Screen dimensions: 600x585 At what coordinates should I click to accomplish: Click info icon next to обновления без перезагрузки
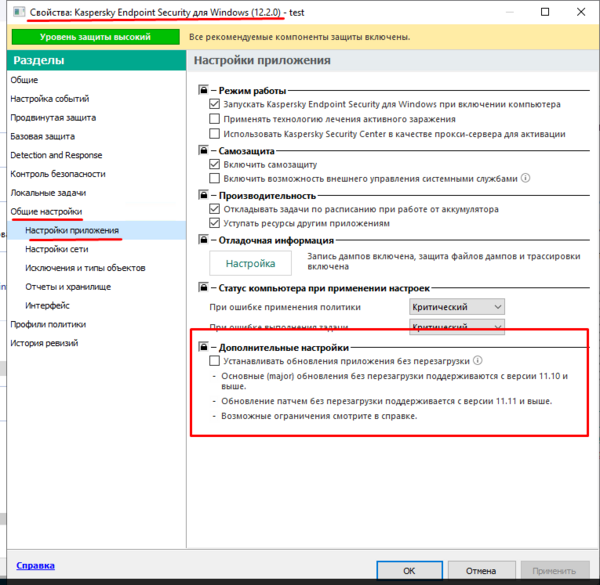pos(478,360)
